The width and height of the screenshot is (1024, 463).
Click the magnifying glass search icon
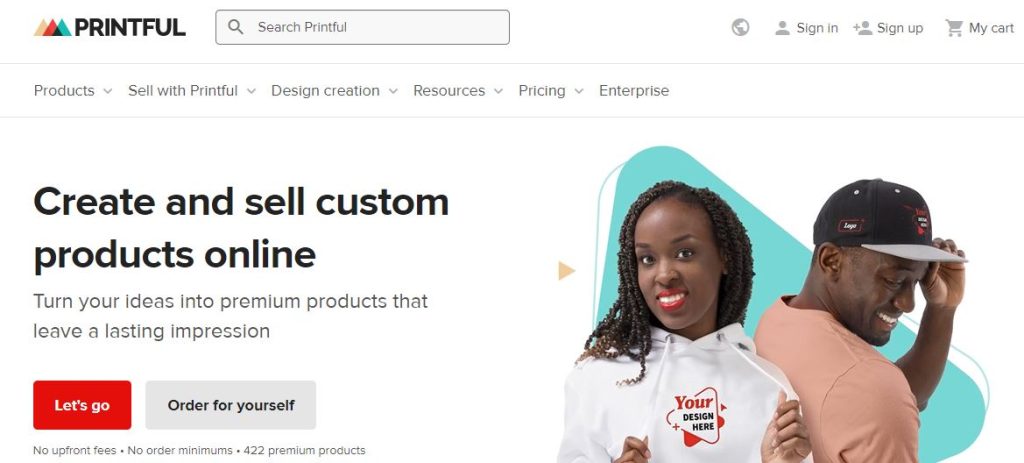[235, 27]
